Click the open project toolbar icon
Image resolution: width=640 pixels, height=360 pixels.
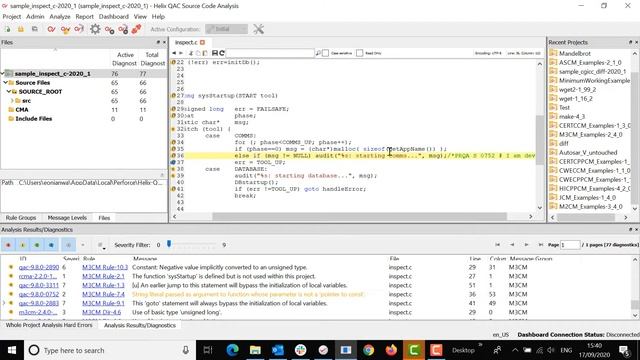coord(21,29)
